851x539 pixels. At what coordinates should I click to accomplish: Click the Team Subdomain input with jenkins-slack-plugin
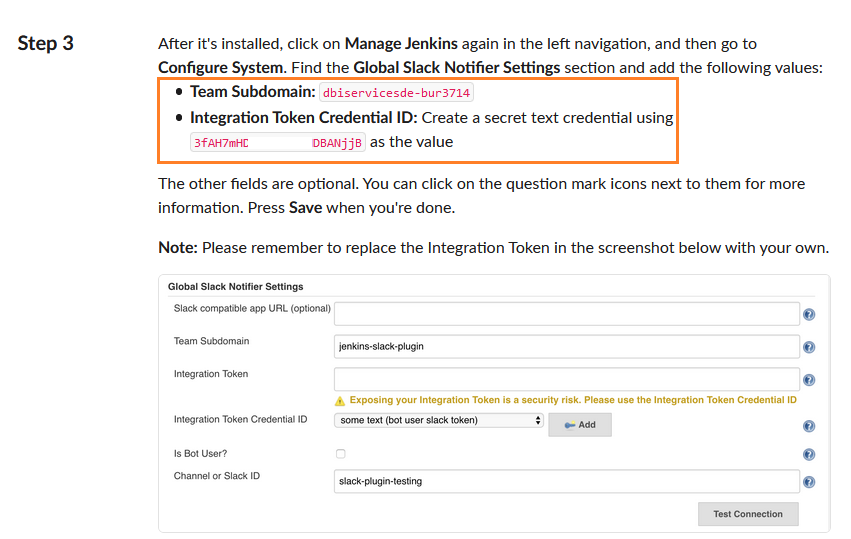pos(567,347)
